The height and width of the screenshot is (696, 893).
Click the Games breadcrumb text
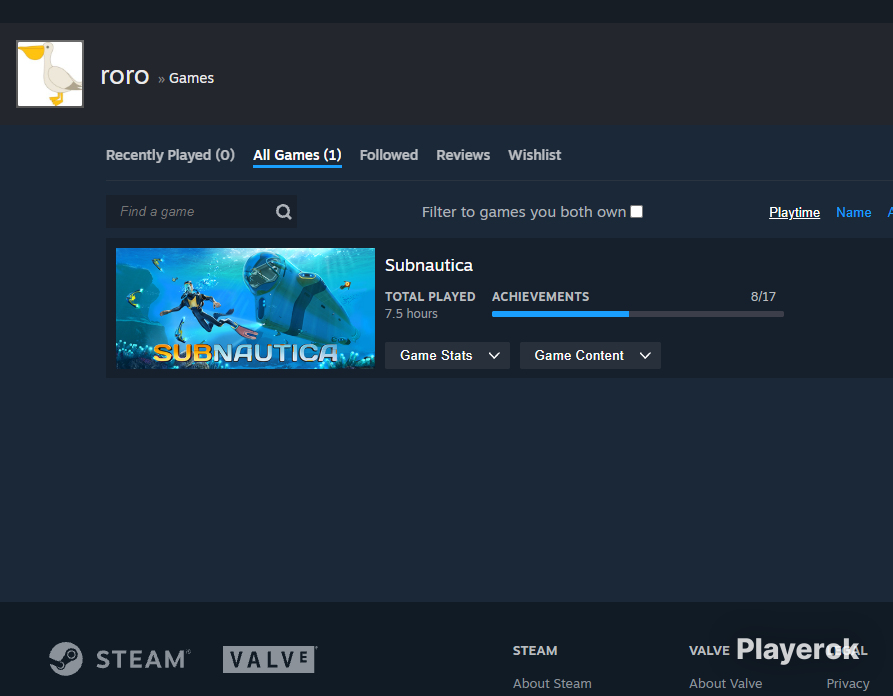coord(191,78)
